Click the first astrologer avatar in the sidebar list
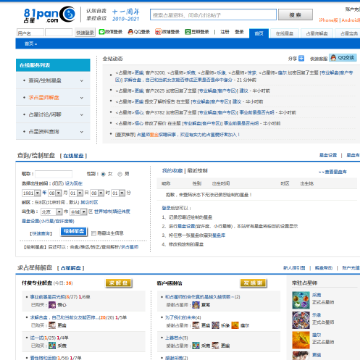This screenshot has height=360, width=360. [x=301, y=300]
